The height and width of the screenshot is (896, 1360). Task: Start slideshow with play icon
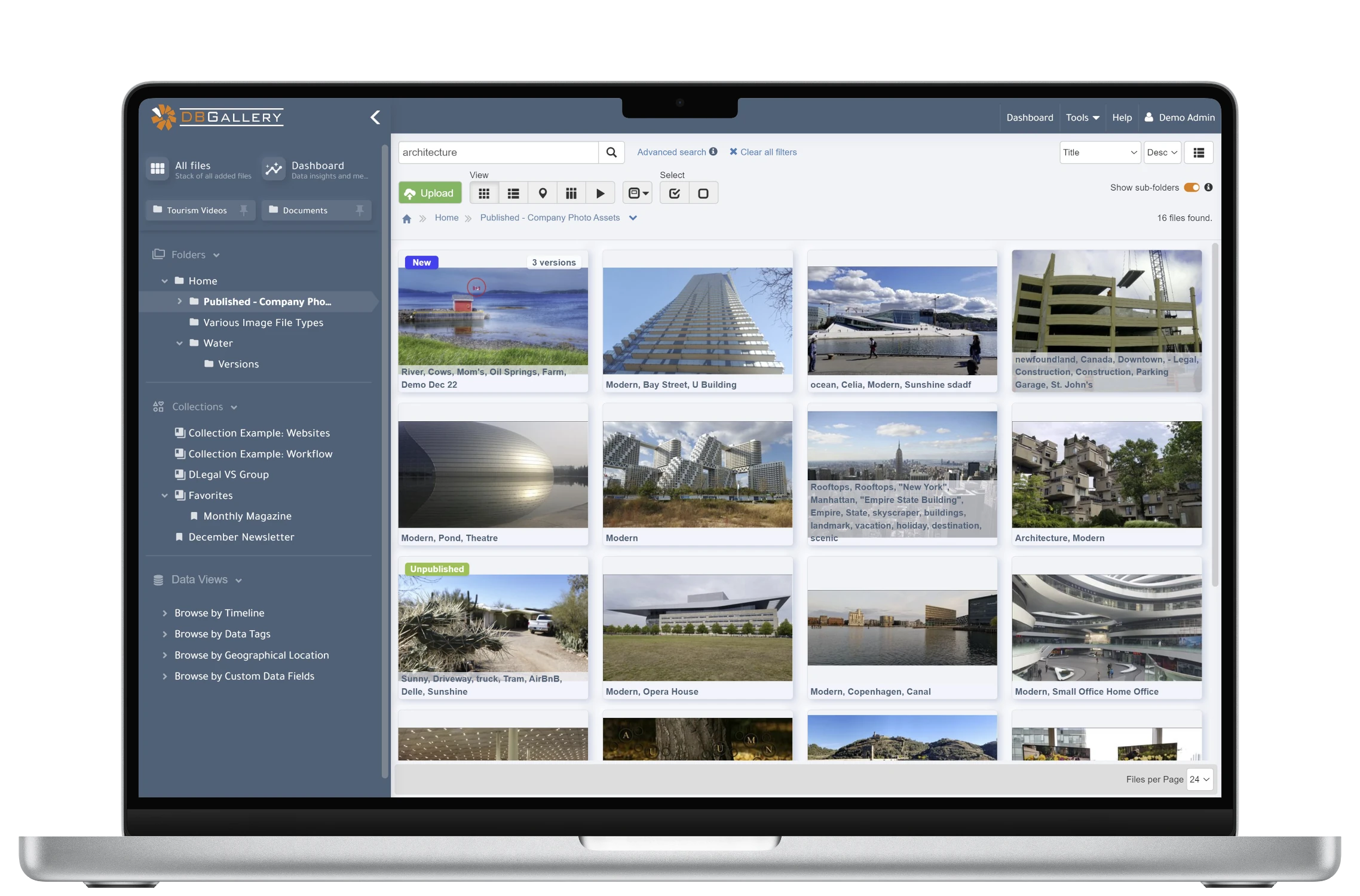(601, 194)
